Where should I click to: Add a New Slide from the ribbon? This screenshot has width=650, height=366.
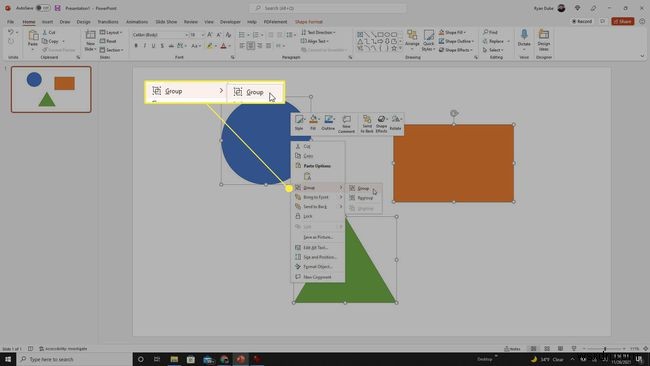point(90,41)
